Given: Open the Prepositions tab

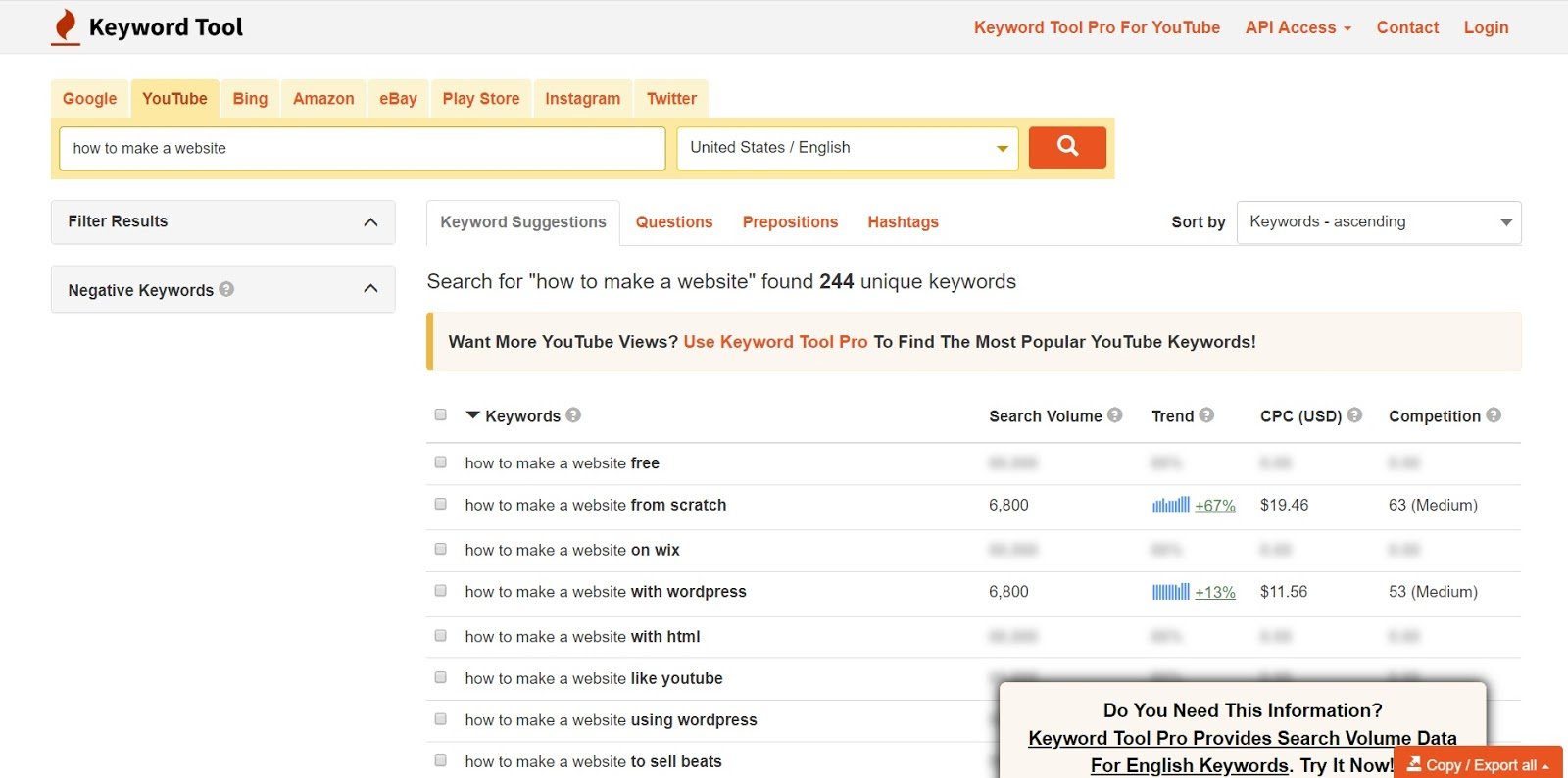Looking at the screenshot, I should point(790,222).
